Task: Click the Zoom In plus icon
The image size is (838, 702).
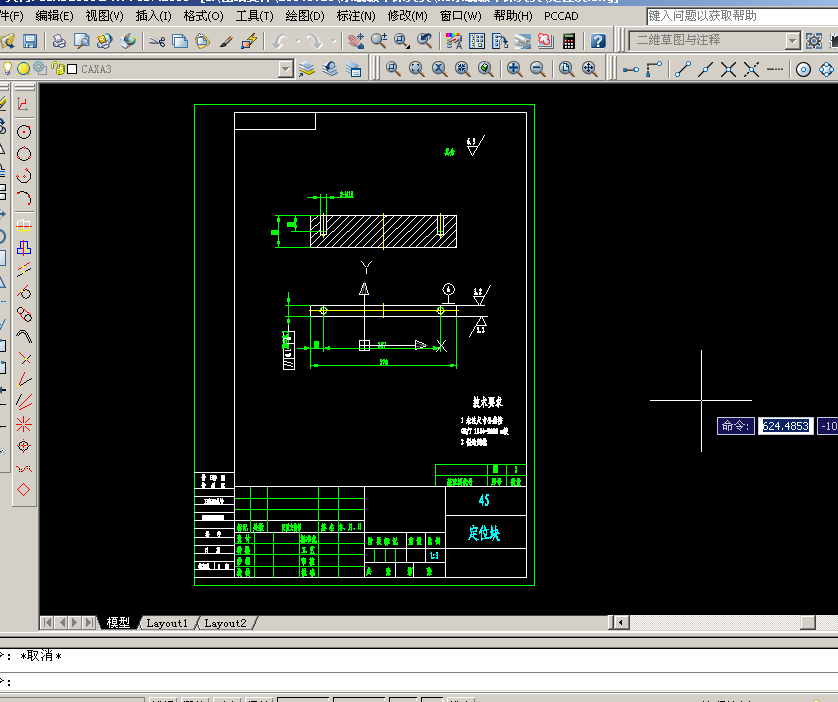Action: click(x=514, y=69)
